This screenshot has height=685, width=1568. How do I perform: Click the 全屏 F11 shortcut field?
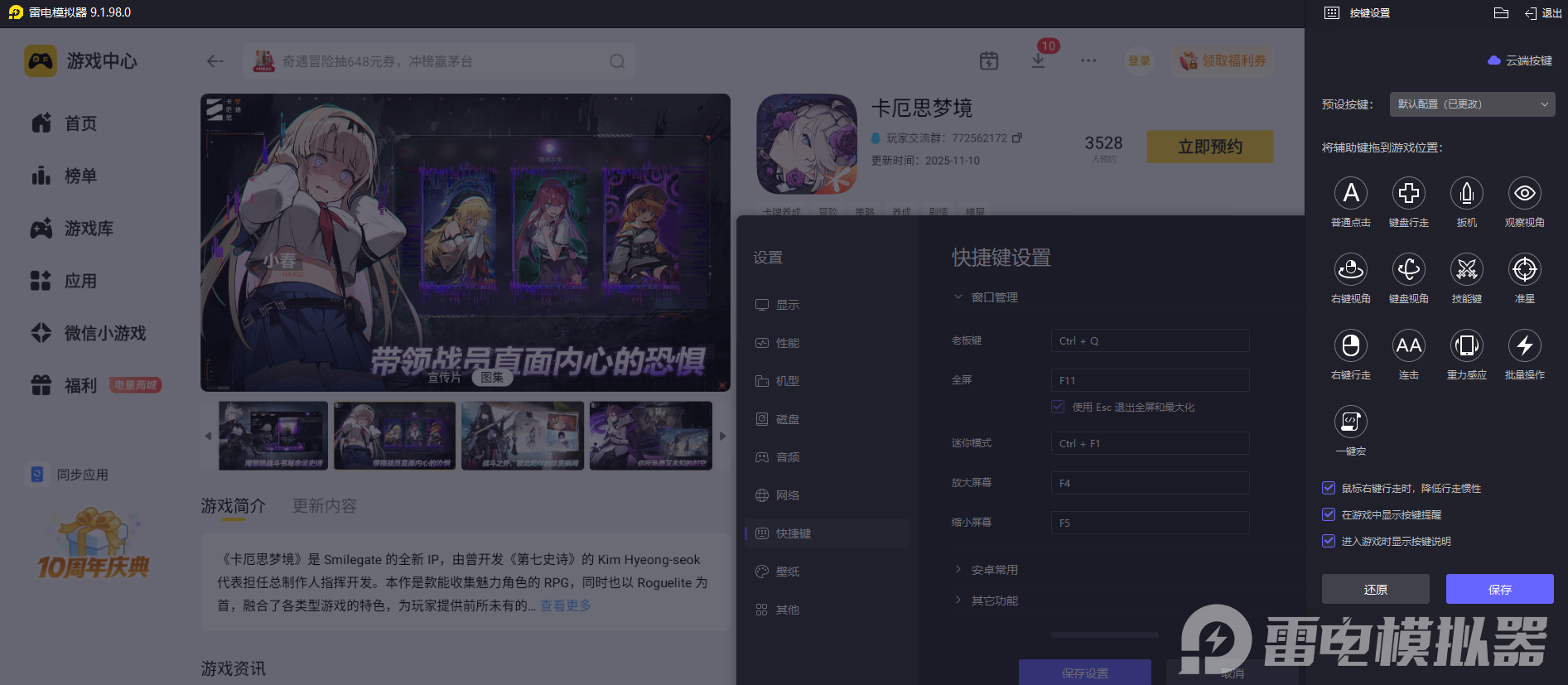[1151, 380]
